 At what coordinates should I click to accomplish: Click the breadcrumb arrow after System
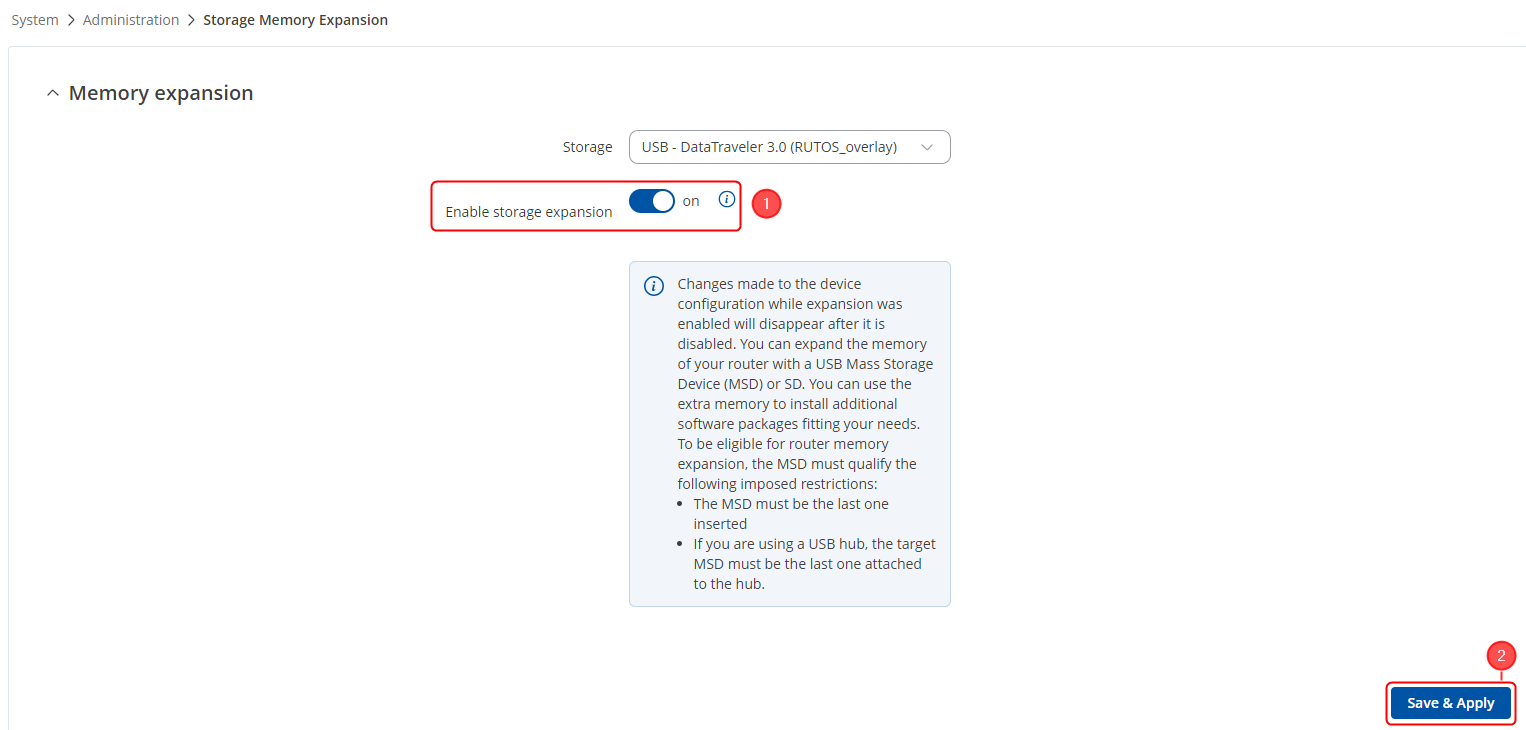(x=71, y=20)
